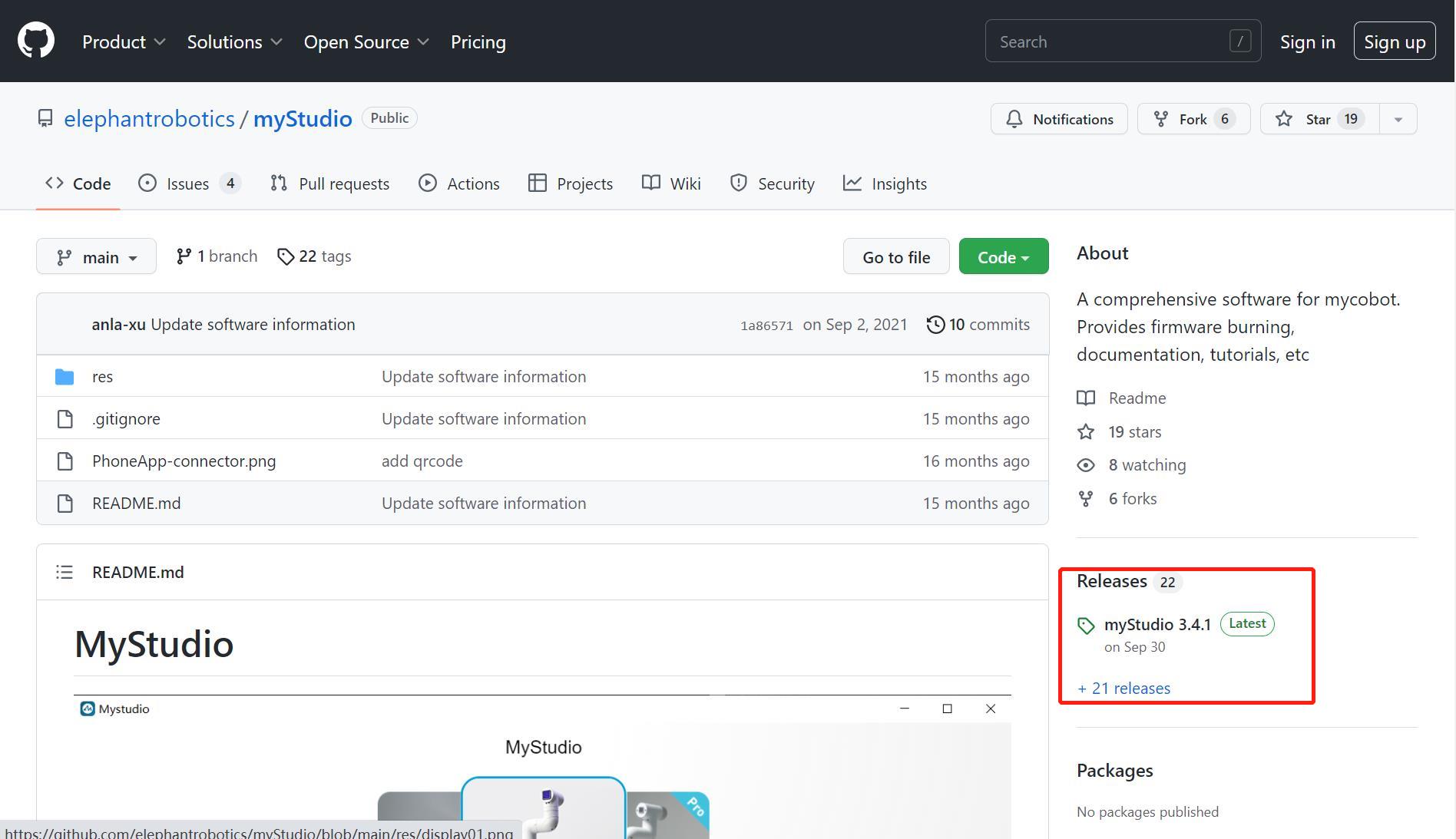Open the main branch selector dropdown
Screen dimensions: 1456x839
(96, 256)
